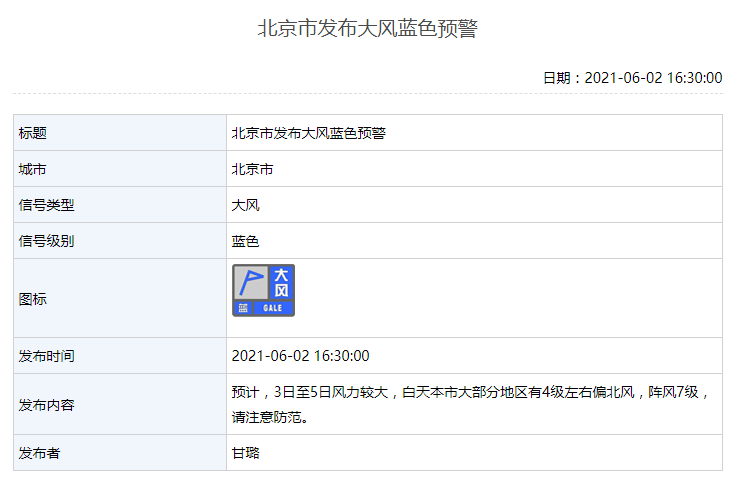The height and width of the screenshot is (502, 746).
Task: Select the 图标 row label
Action: point(33,298)
